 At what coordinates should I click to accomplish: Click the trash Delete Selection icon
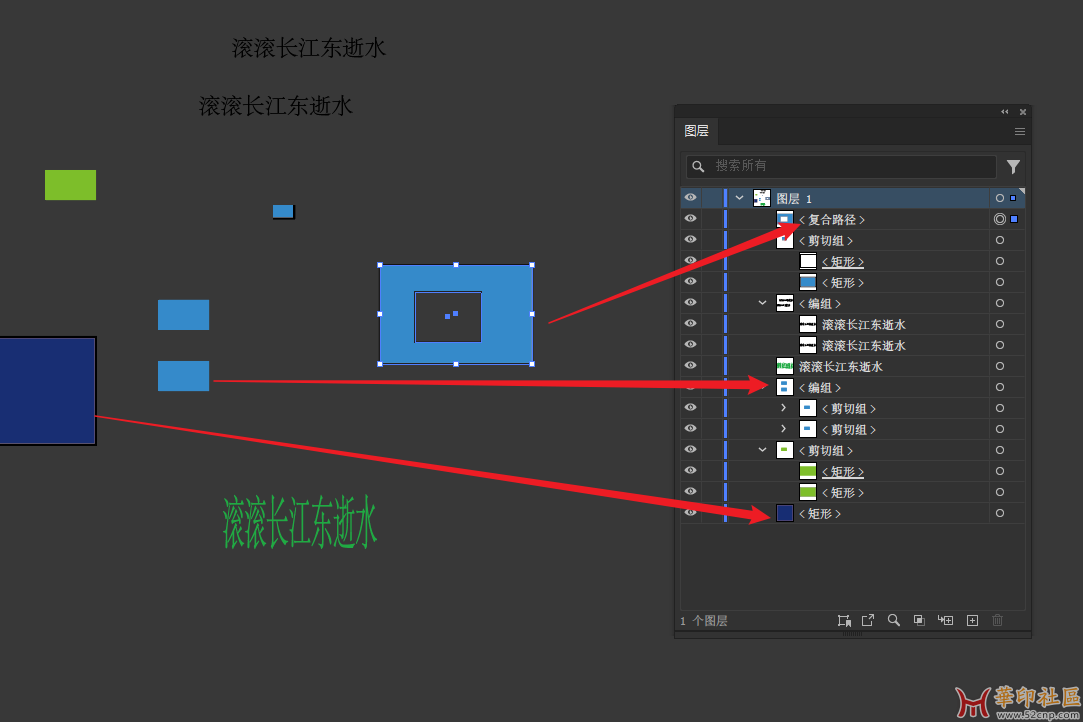click(x=997, y=620)
